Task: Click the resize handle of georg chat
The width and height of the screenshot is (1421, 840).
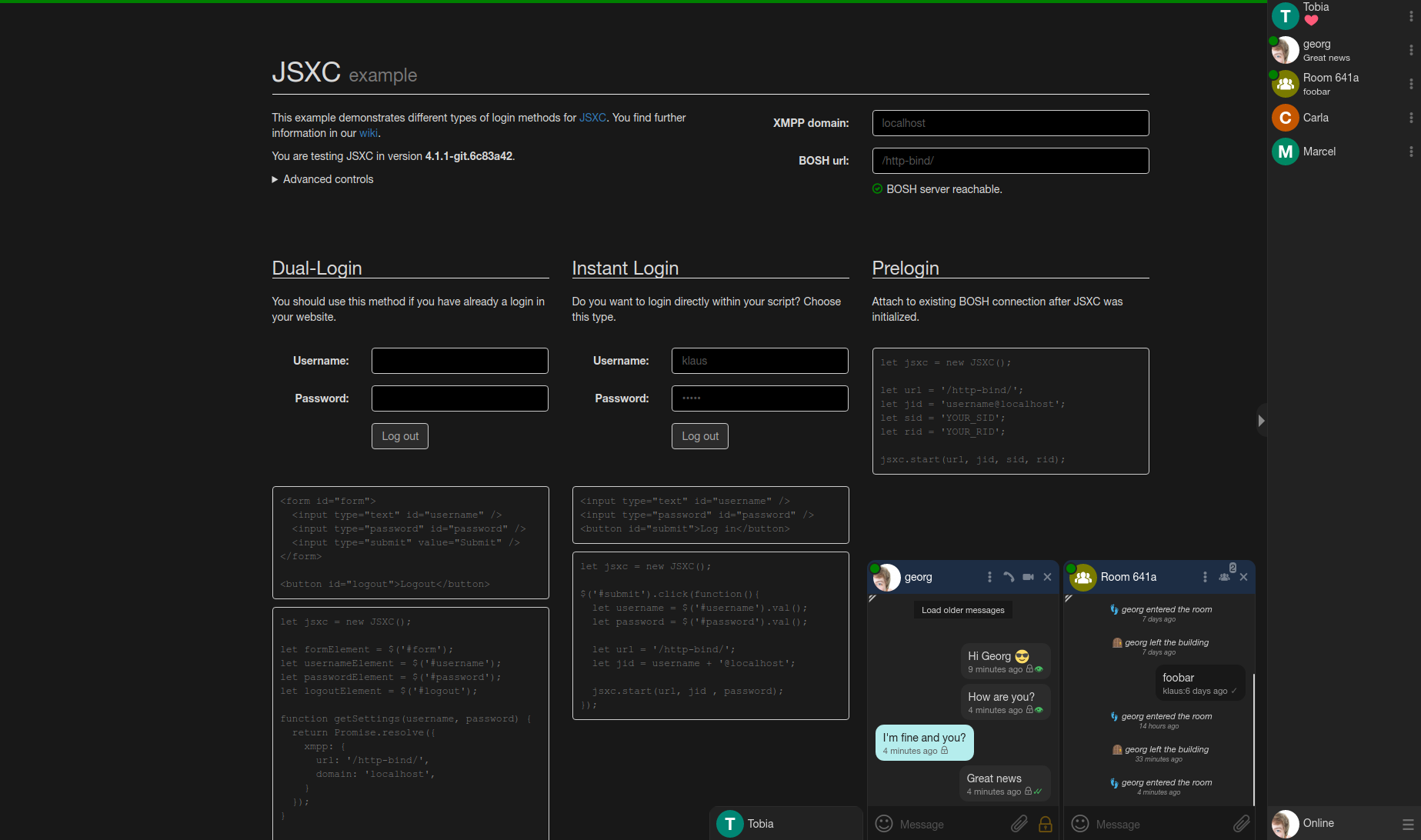Action: [x=872, y=598]
